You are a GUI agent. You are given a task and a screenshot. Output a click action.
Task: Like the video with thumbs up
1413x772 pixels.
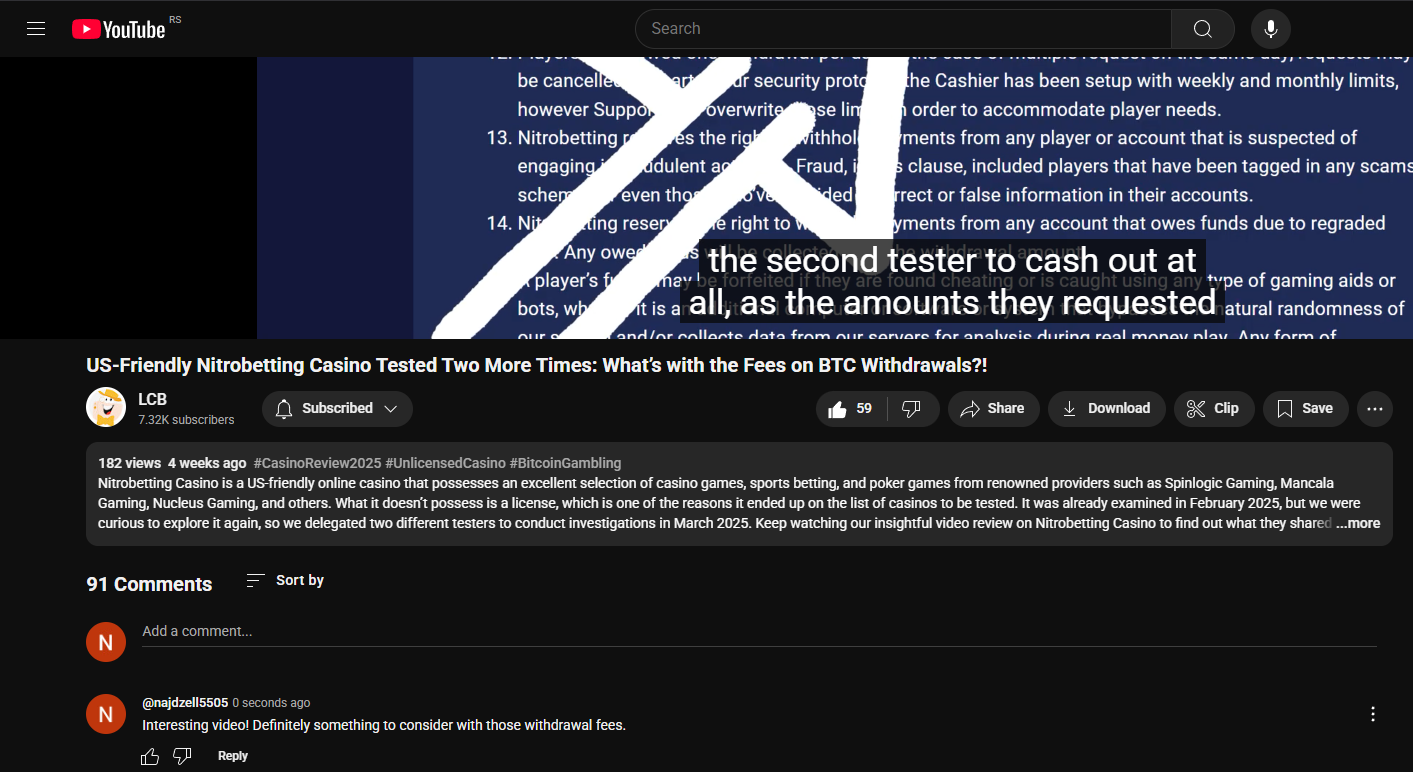pos(850,408)
